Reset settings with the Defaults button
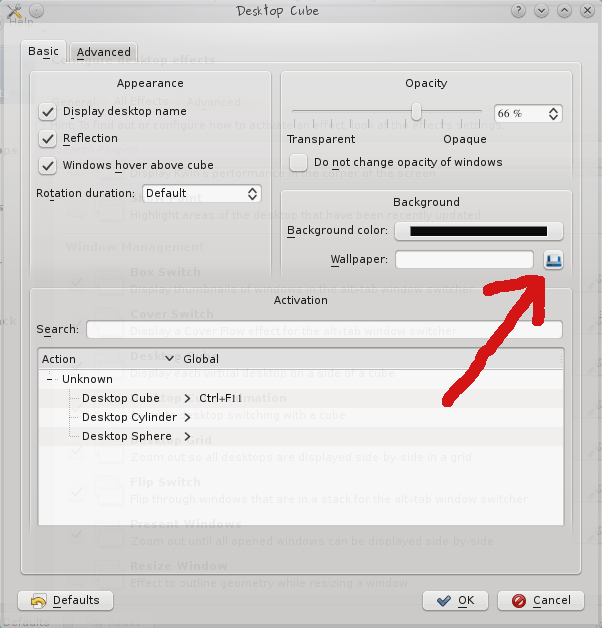The height and width of the screenshot is (628, 602). (x=65, y=600)
